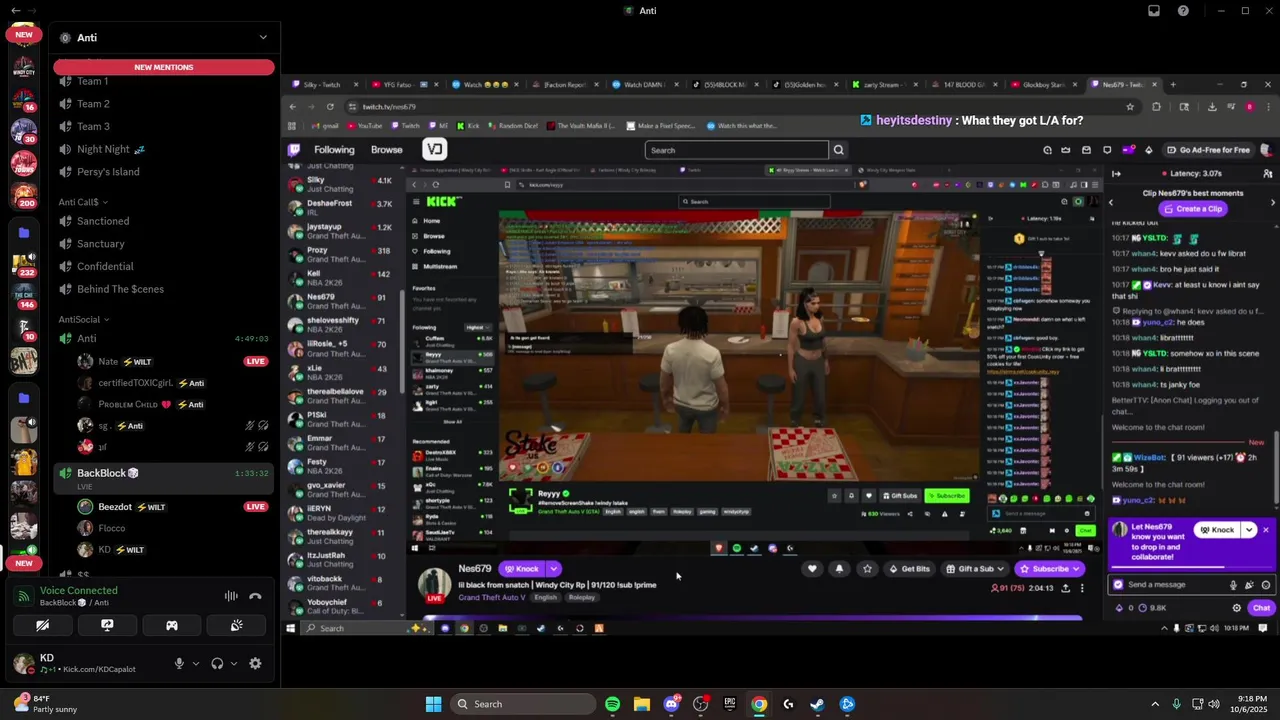Screen dimensions: 1280x720
Task: Open Spotify from the Windows taskbar
Action: pos(612,704)
